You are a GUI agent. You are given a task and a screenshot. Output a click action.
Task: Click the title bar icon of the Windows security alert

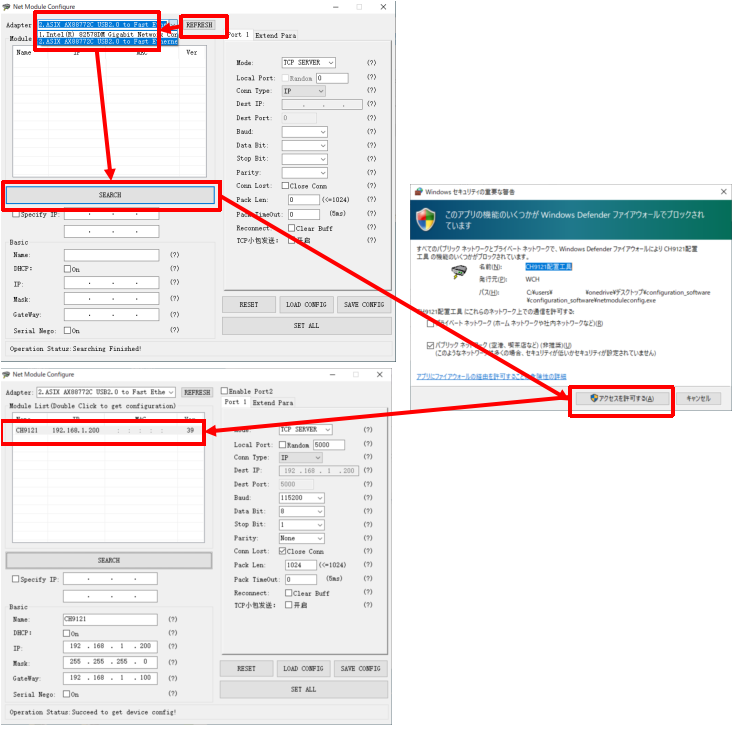click(x=418, y=192)
